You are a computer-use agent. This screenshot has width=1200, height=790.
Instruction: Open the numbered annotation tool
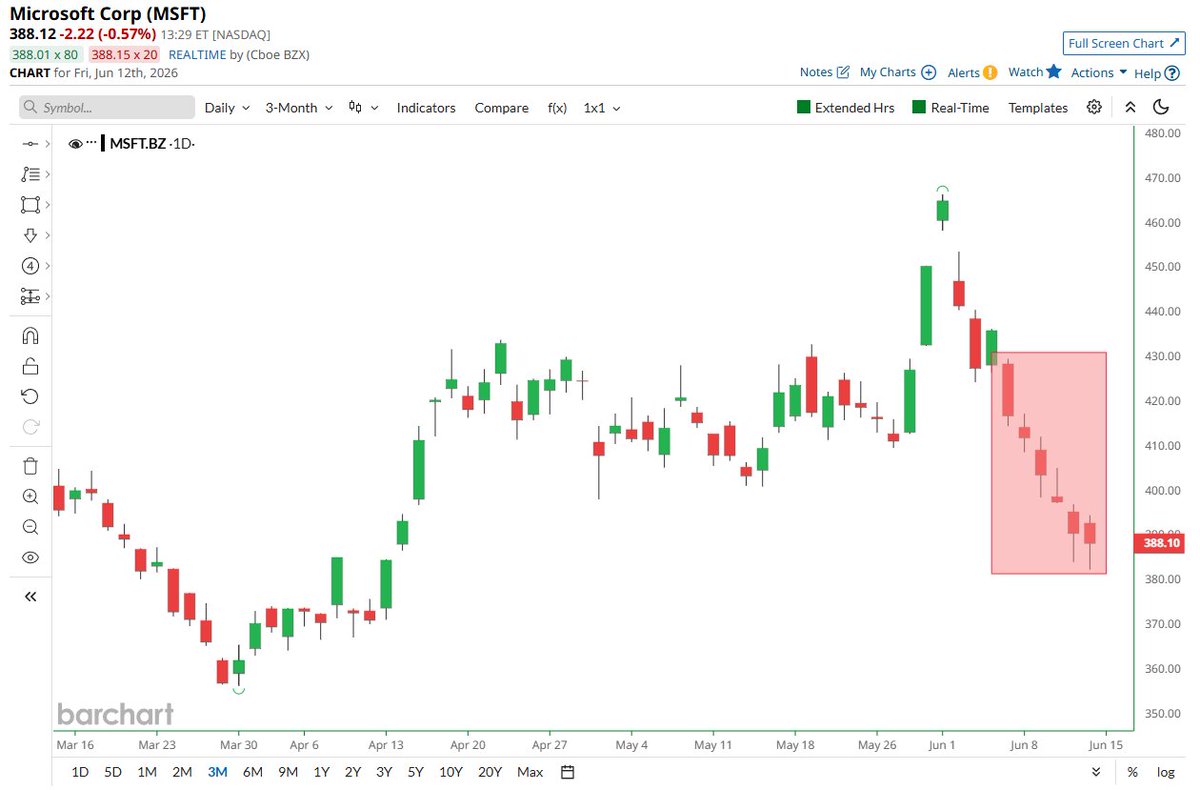(30, 266)
